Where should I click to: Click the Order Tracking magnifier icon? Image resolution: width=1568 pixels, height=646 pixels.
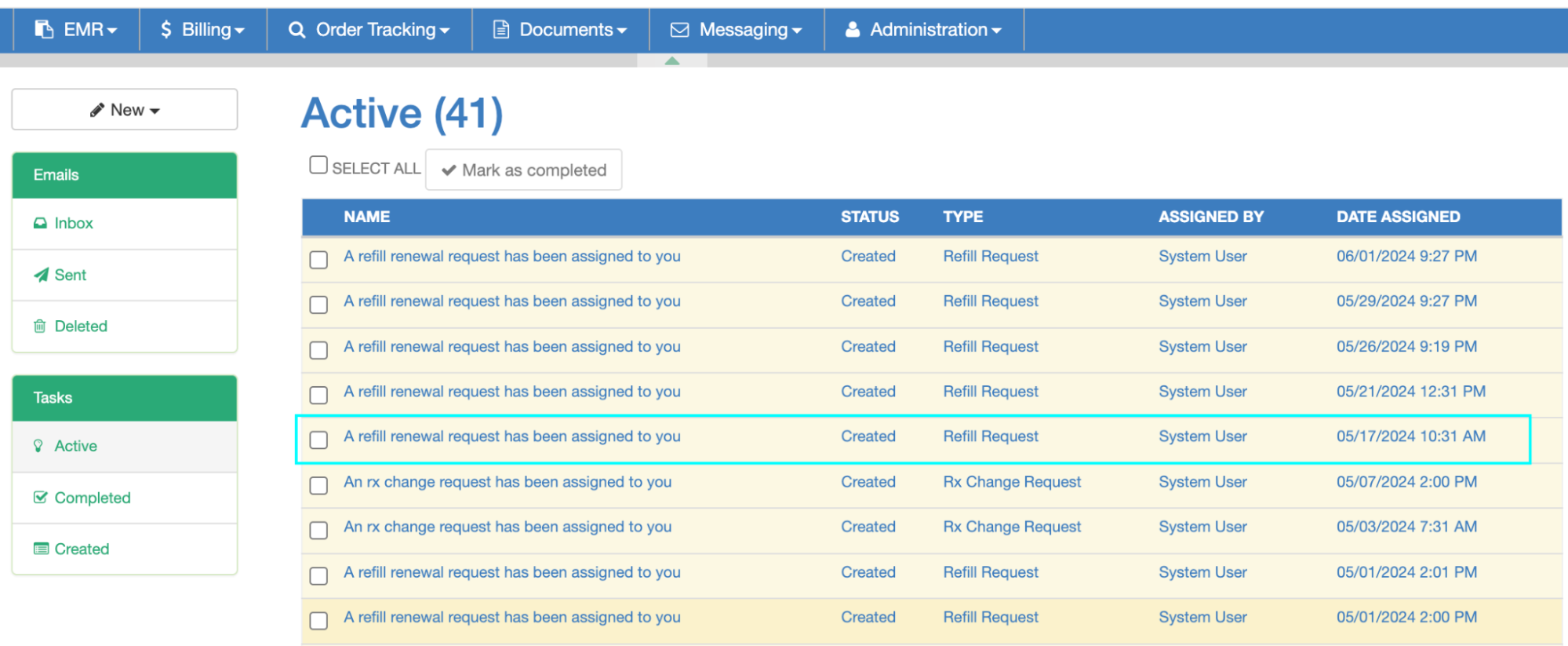[x=297, y=30]
